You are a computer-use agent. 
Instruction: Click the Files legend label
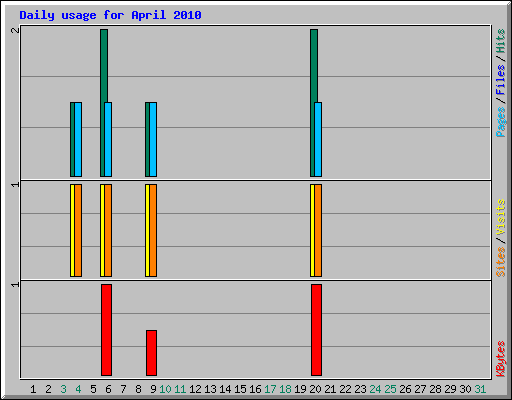(500, 80)
